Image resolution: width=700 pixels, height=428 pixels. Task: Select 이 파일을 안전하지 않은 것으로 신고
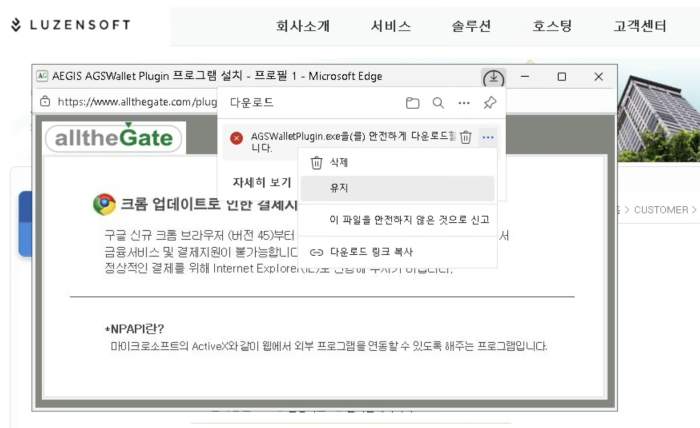point(409,220)
